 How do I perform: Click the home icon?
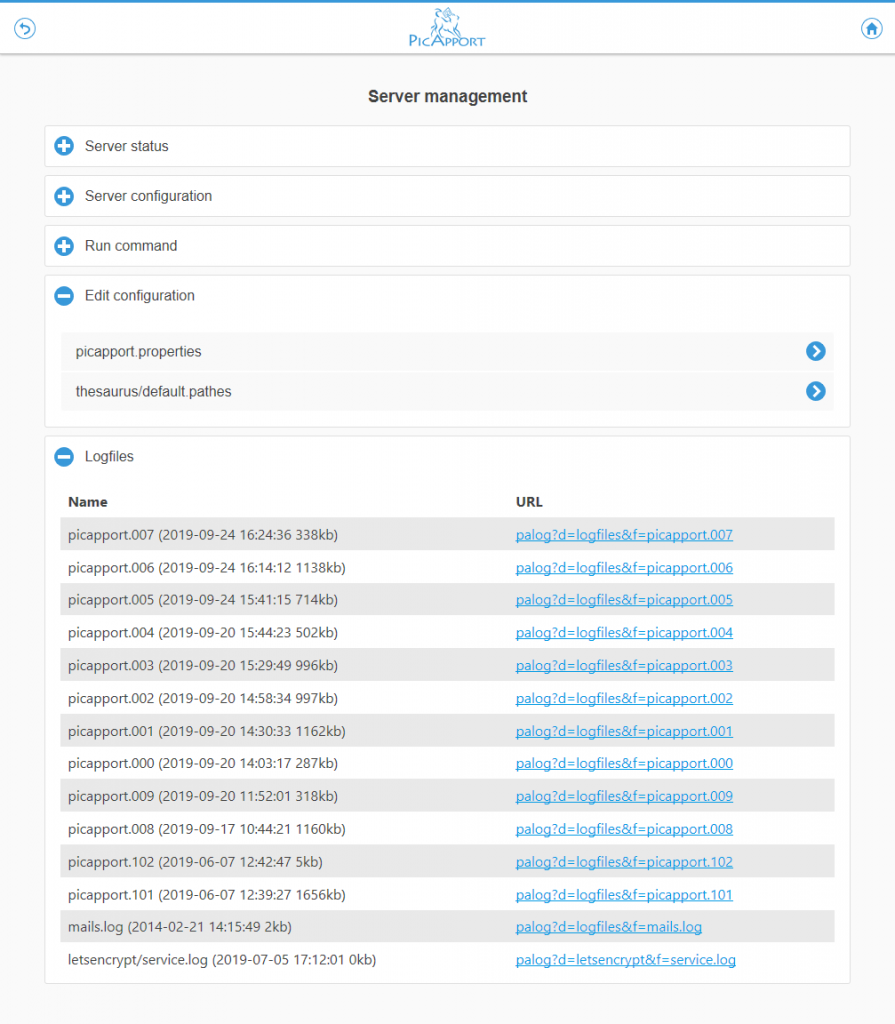871,29
